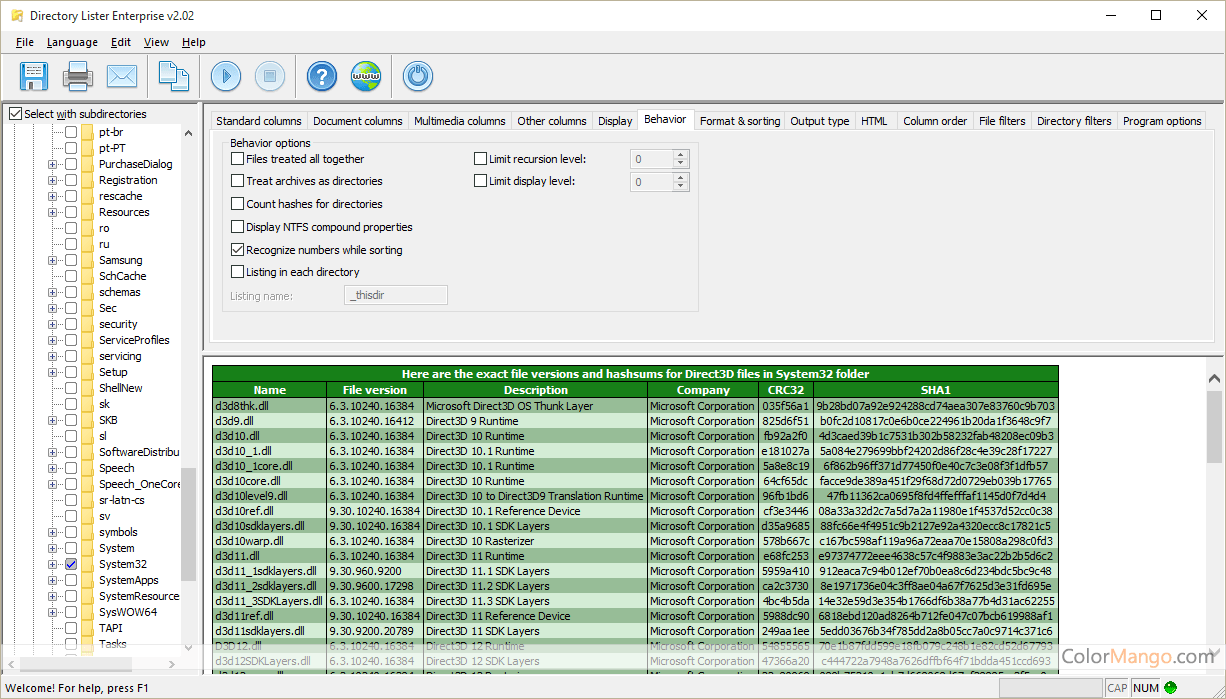1226x699 pixels.
Task: Click the Help question mark icon
Action: pyautogui.click(x=321, y=76)
